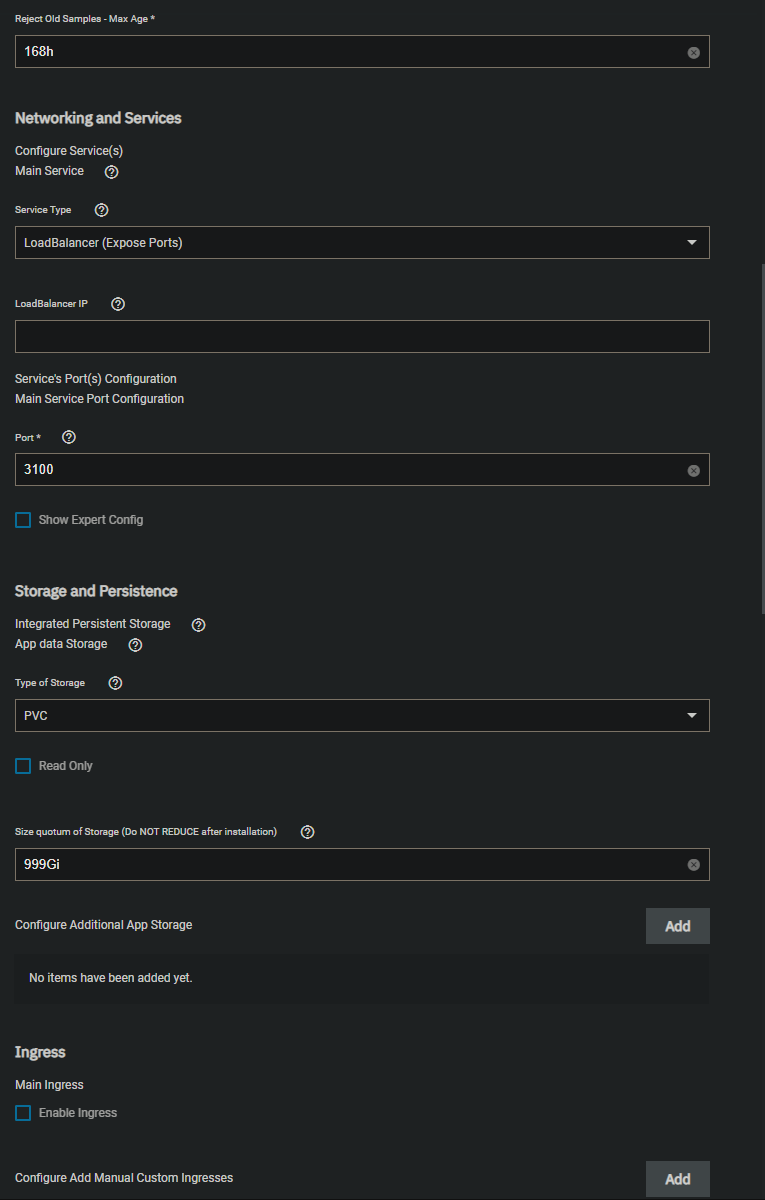The height and width of the screenshot is (1200, 765).
Task: Add an Additional App Storage entry
Action: 677,926
